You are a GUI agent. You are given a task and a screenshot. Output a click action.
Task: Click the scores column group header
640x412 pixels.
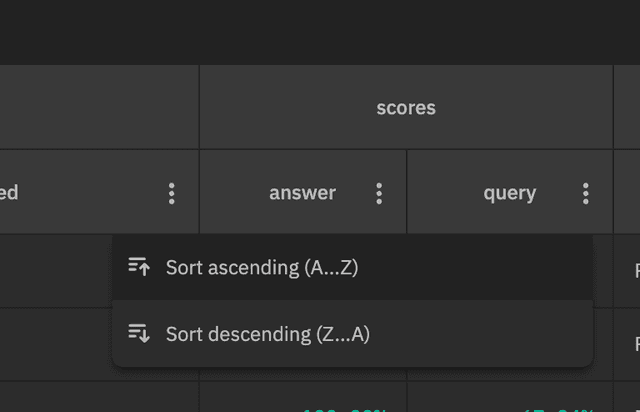(406, 108)
